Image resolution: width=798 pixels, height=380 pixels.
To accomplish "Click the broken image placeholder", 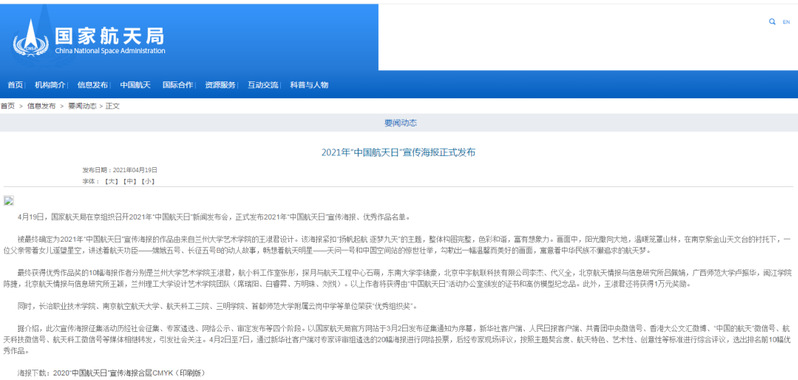I will (x=9, y=200).
